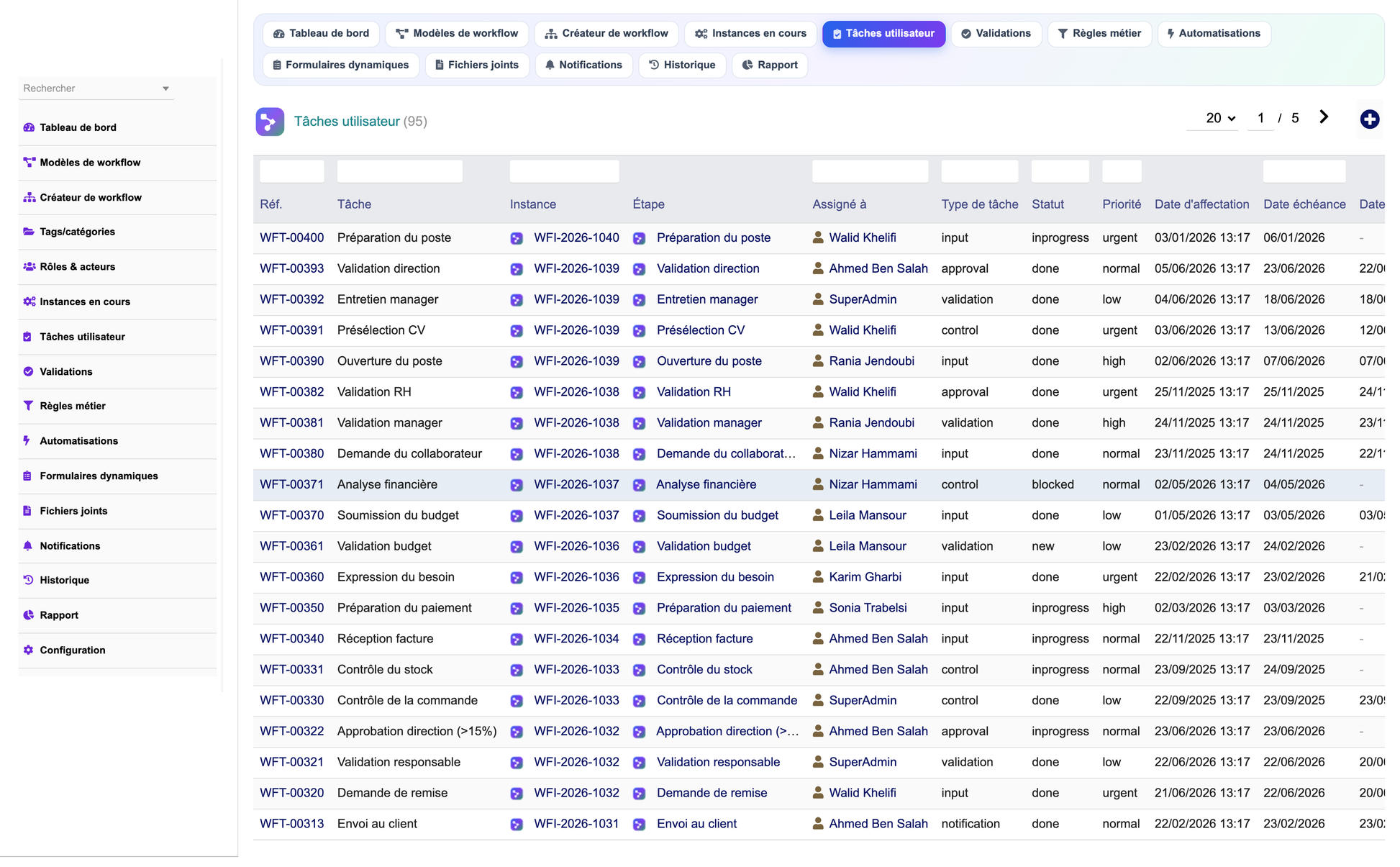This screenshot has width=1400, height=867.
Task: Click user icon next to Karim Gharbi
Action: tap(818, 576)
